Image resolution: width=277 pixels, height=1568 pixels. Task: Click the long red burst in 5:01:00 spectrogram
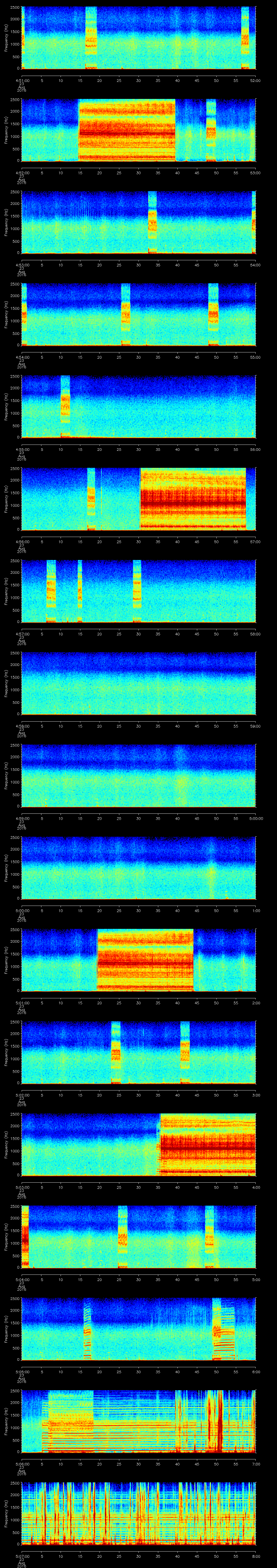(146, 960)
